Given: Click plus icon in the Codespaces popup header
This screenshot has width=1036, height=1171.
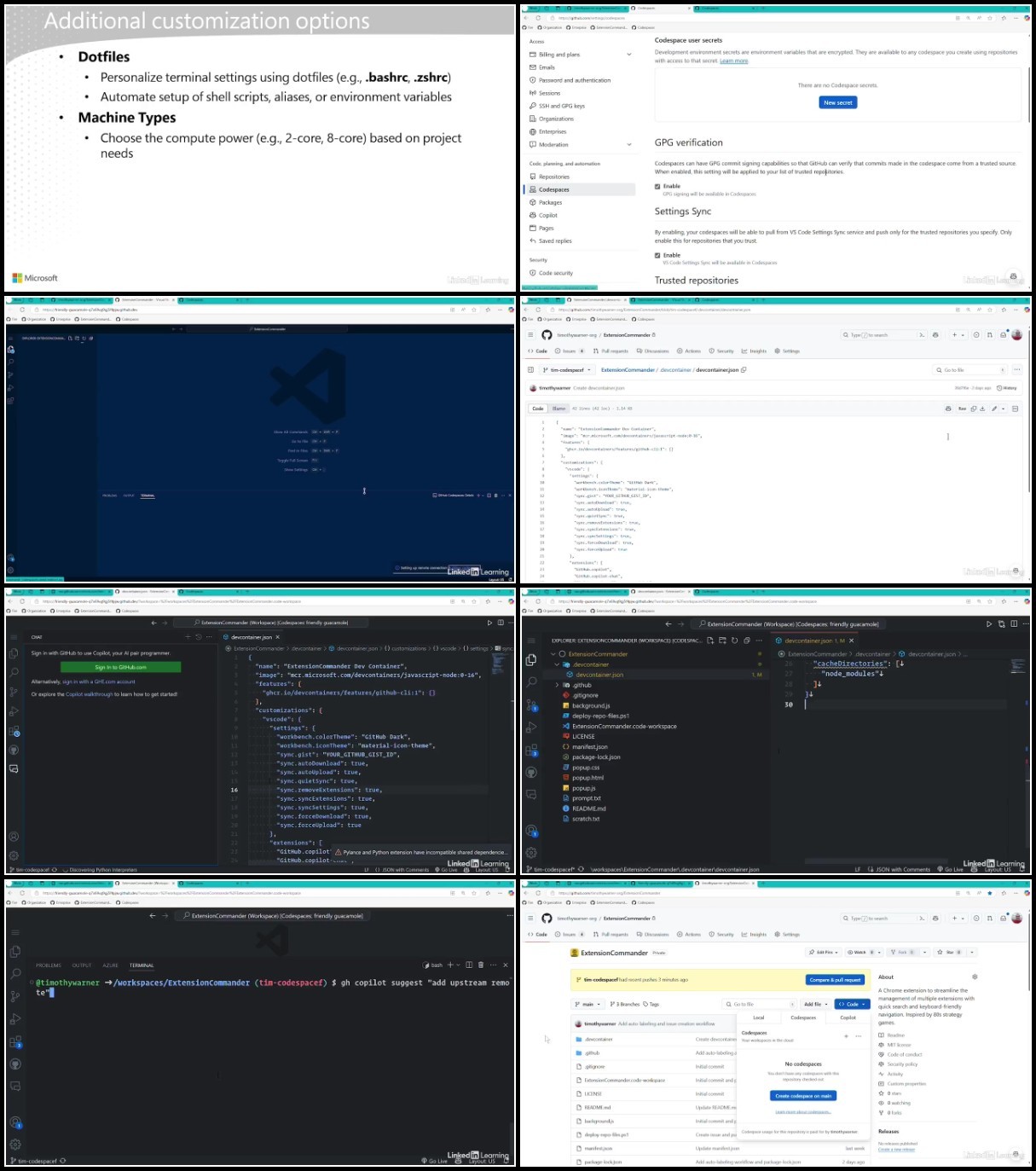Looking at the screenshot, I should click(846, 1035).
